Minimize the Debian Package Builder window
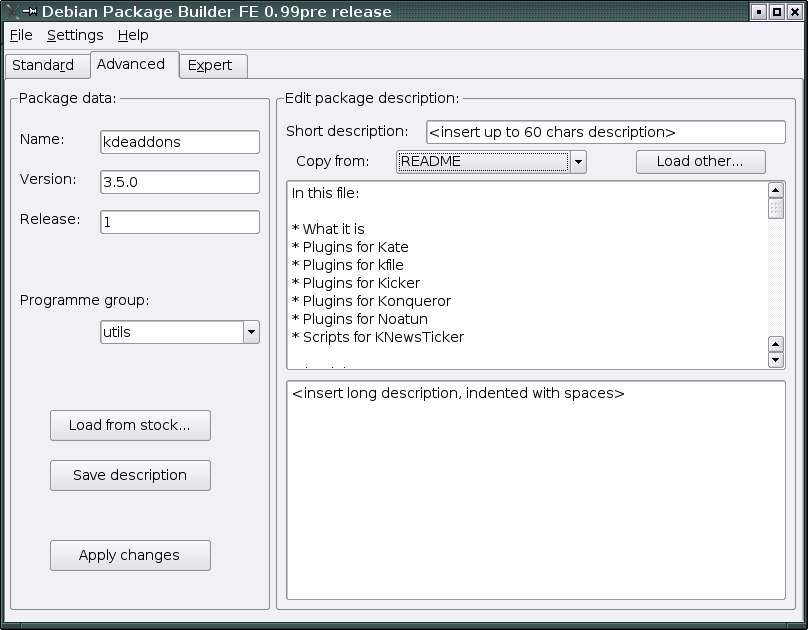808x630 pixels. (x=759, y=11)
